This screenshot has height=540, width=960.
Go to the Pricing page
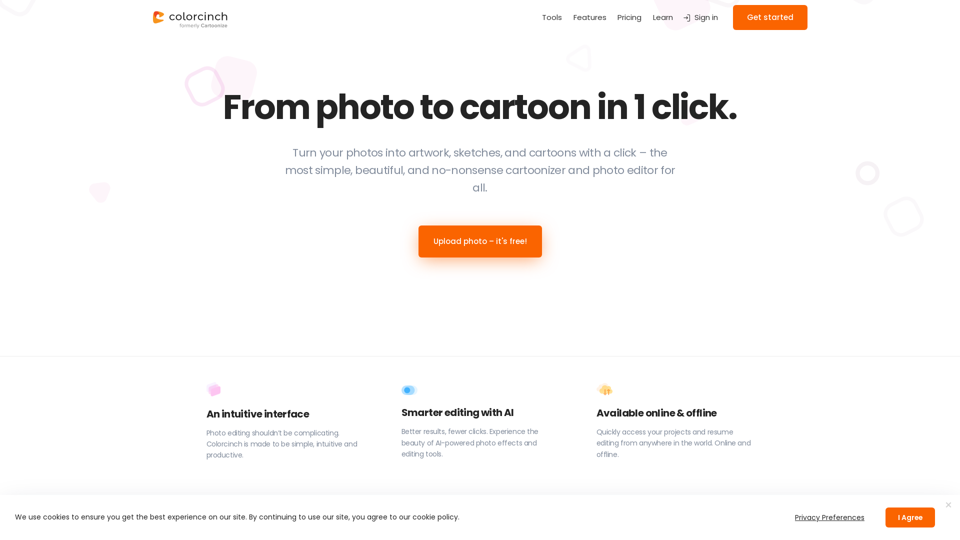tap(629, 18)
